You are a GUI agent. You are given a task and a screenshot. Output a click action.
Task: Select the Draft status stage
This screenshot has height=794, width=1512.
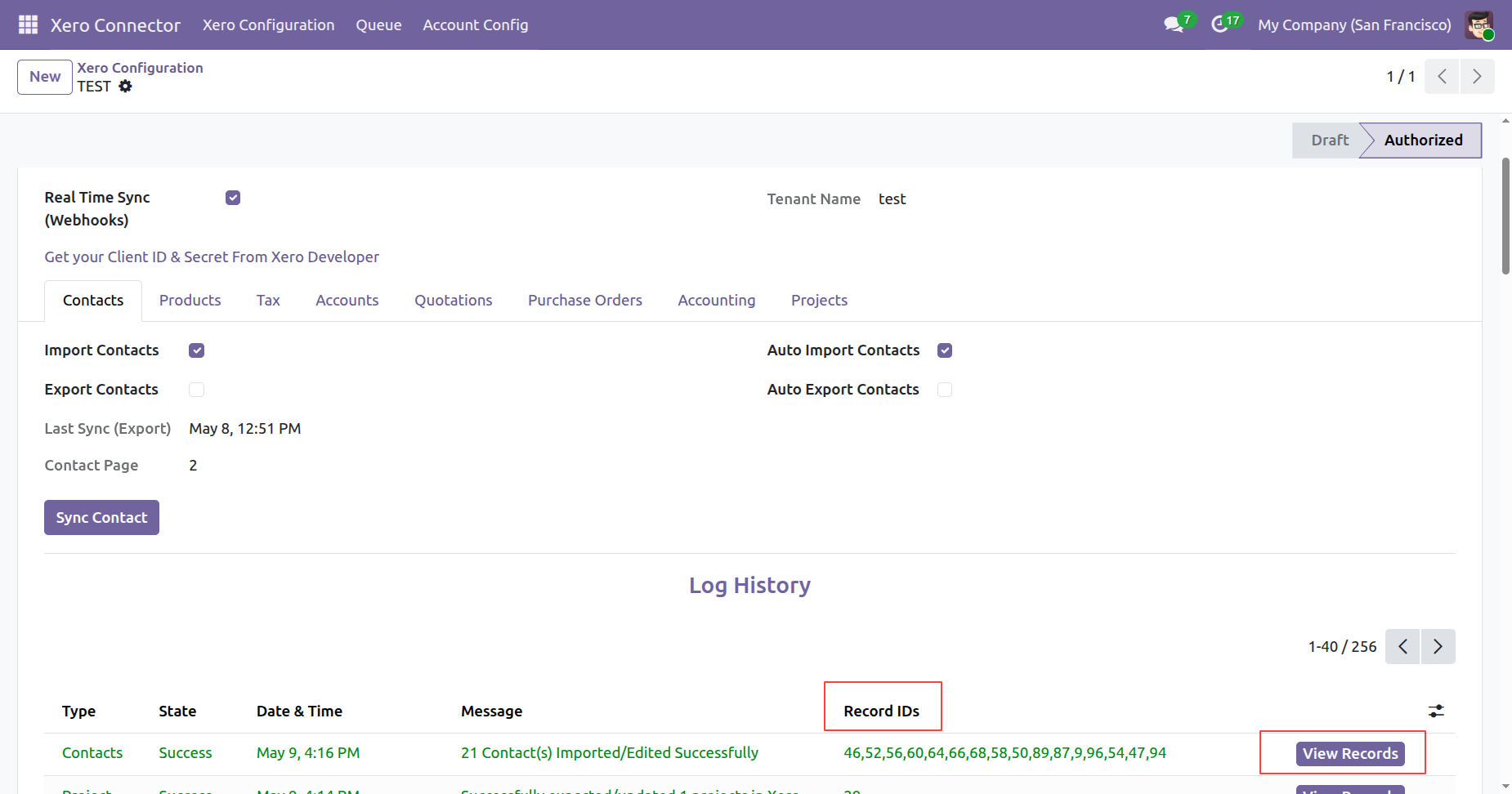pyautogui.click(x=1329, y=141)
